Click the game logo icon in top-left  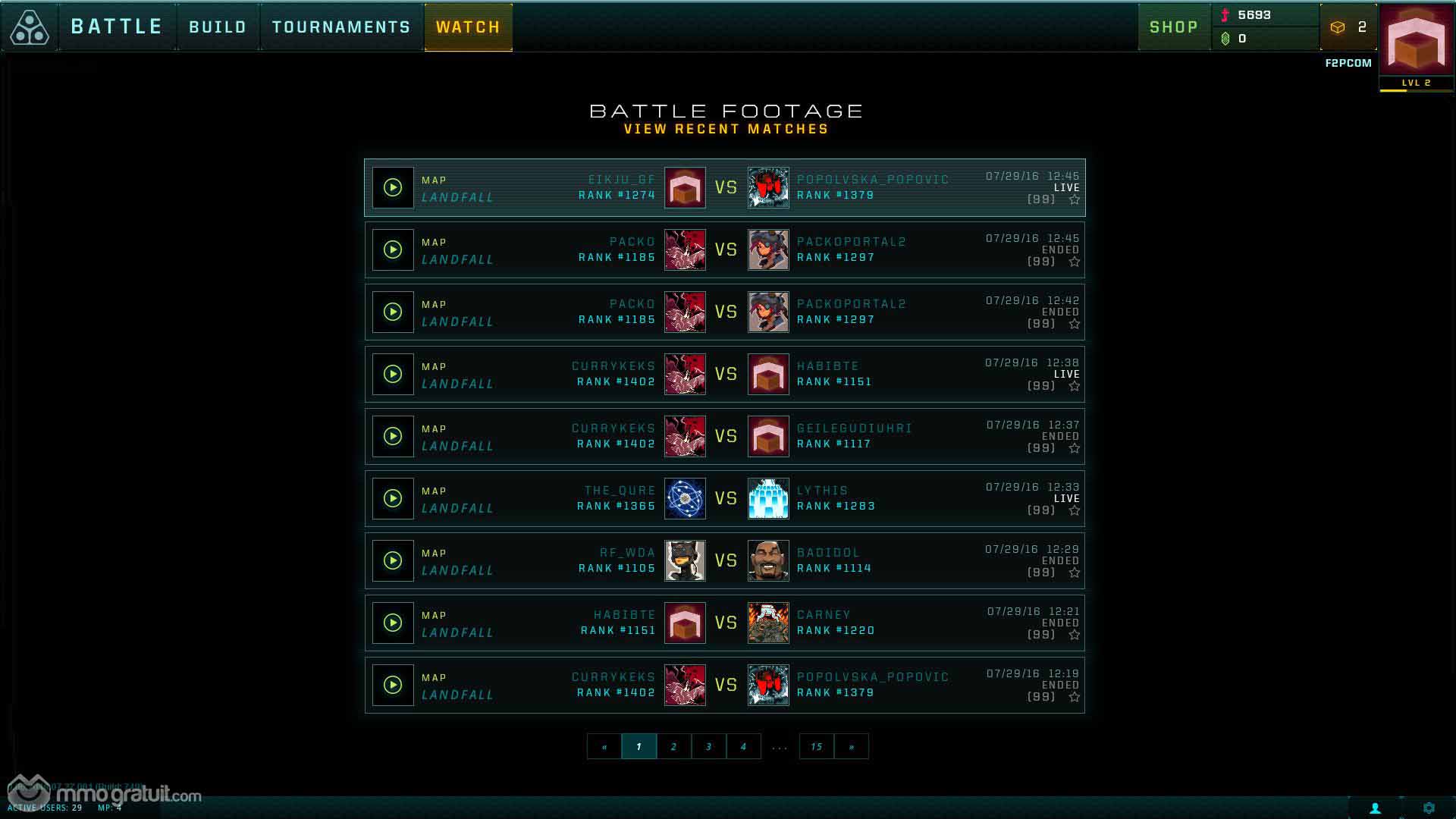pos(30,27)
